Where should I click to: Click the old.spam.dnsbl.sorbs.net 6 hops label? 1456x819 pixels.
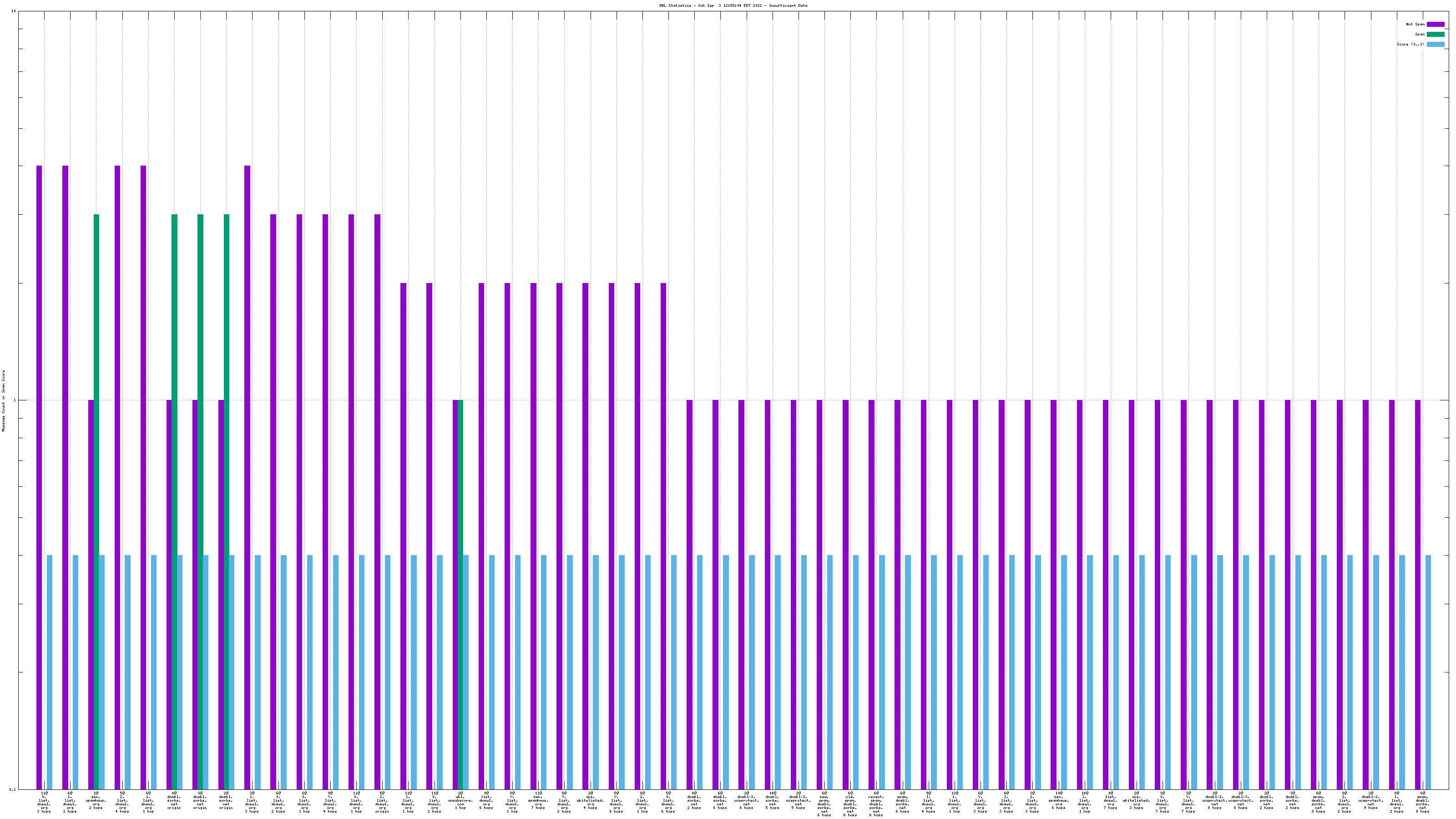pos(850,804)
